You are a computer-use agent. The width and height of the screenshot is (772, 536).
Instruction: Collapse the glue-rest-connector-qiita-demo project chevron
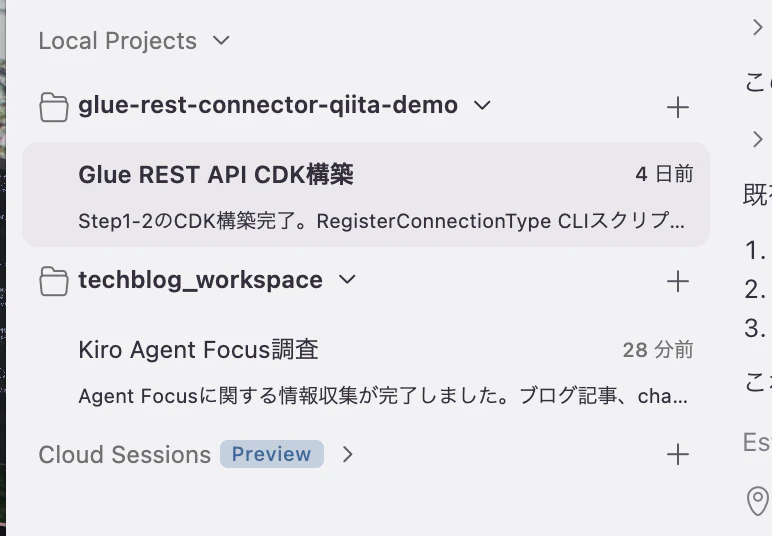coord(482,105)
